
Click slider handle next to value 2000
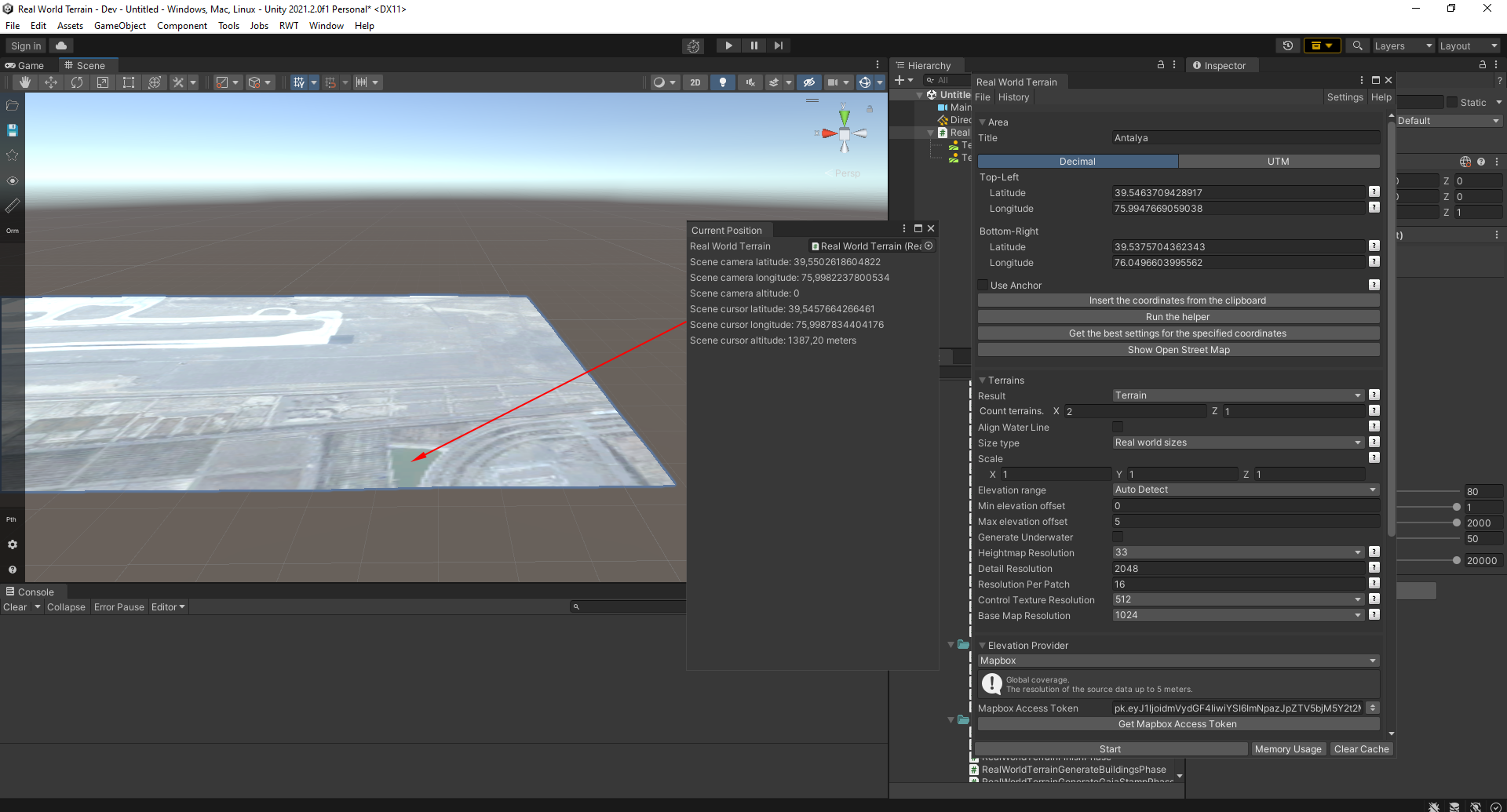coord(1457,523)
